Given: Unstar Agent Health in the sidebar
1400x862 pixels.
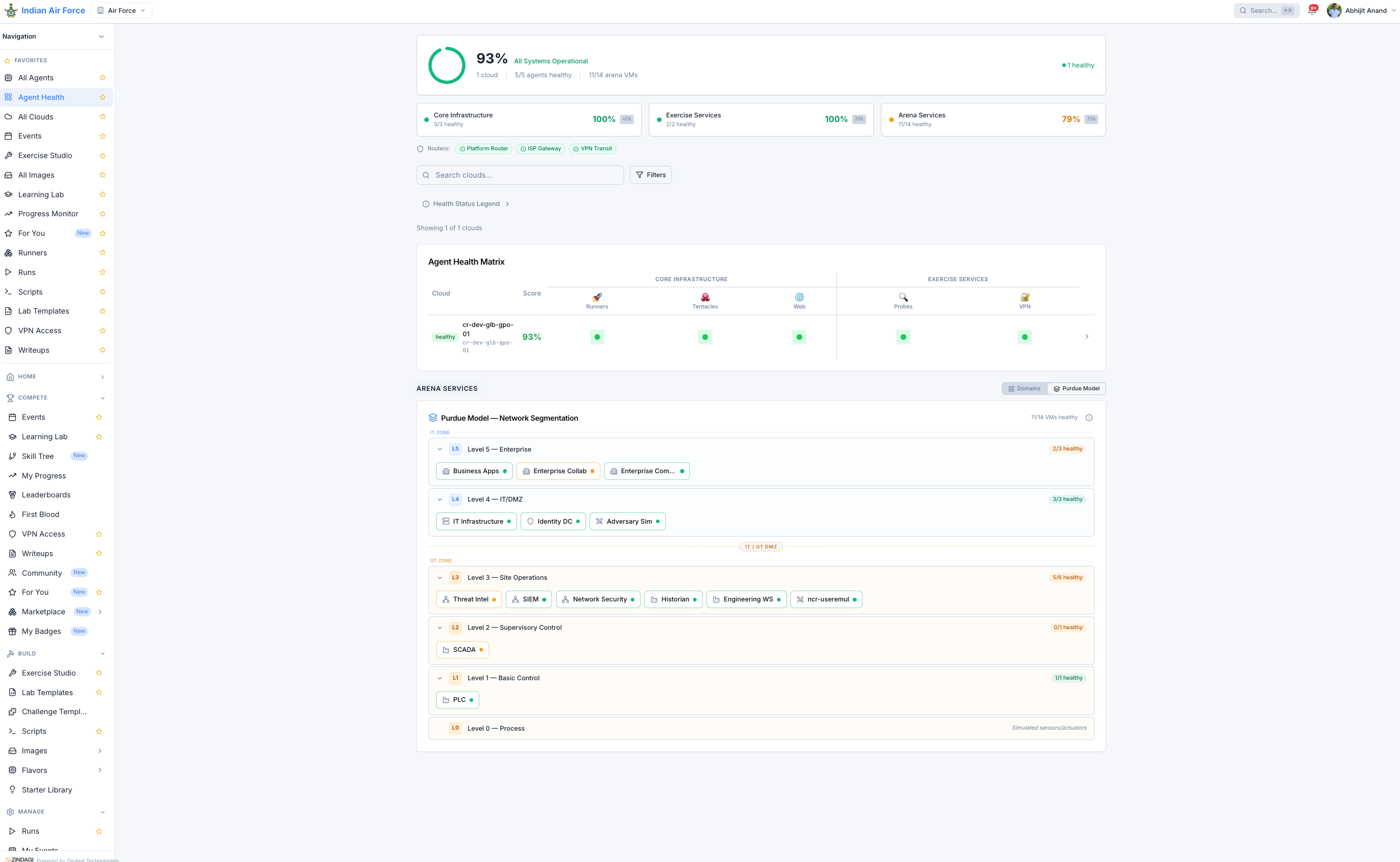Looking at the screenshot, I should [x=102, y=97].
